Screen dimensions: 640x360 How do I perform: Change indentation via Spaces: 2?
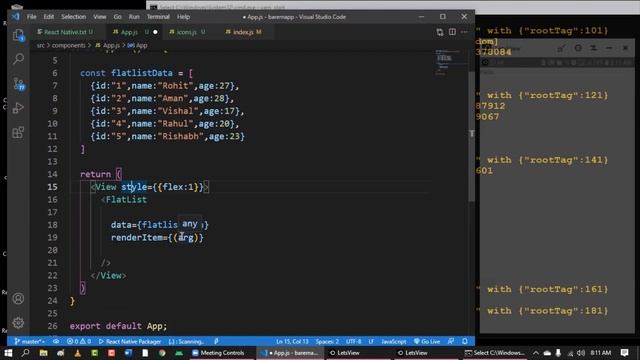[327, 341]
